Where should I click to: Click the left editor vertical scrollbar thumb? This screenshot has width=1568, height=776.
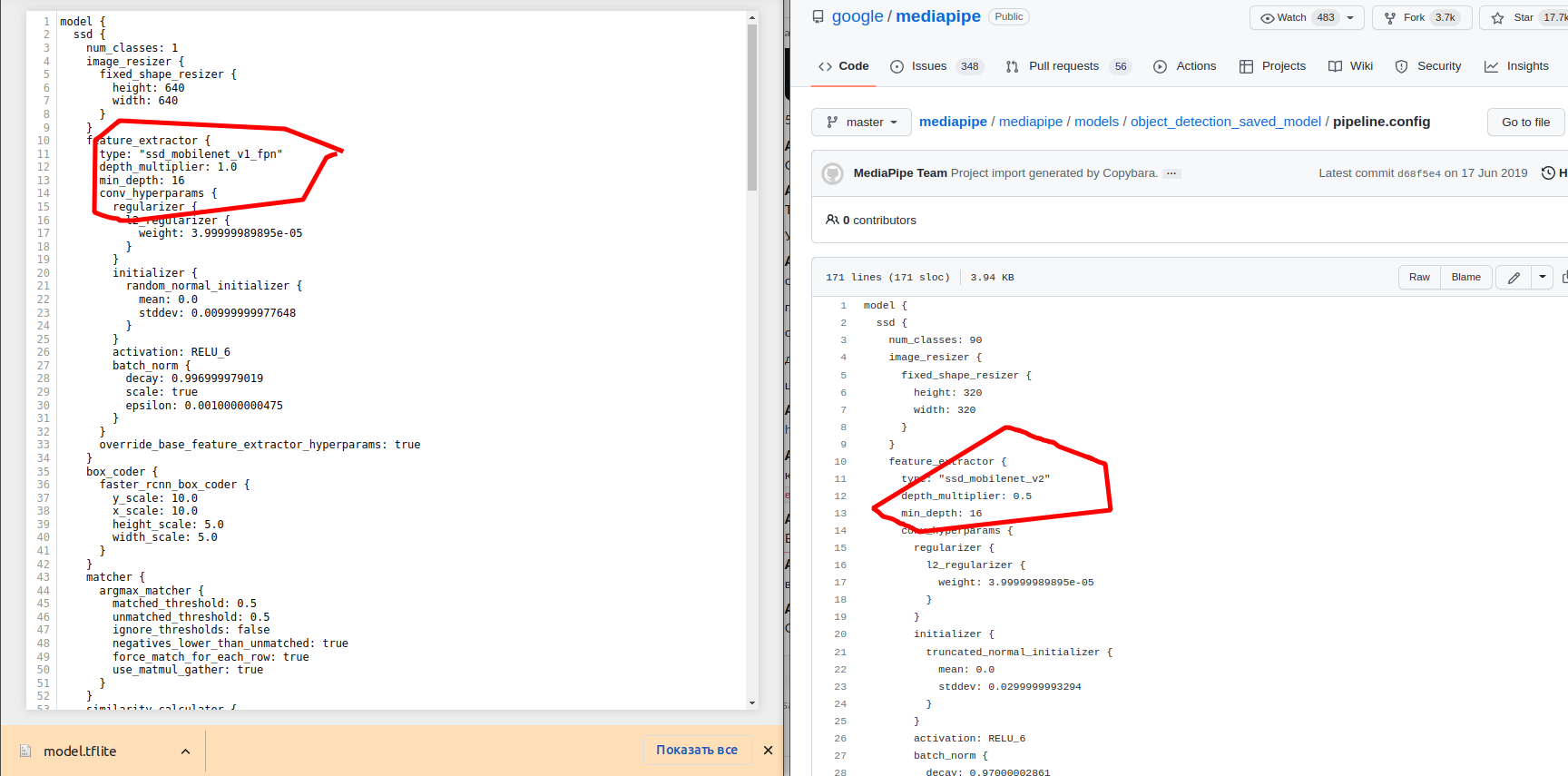click(752, 107)
